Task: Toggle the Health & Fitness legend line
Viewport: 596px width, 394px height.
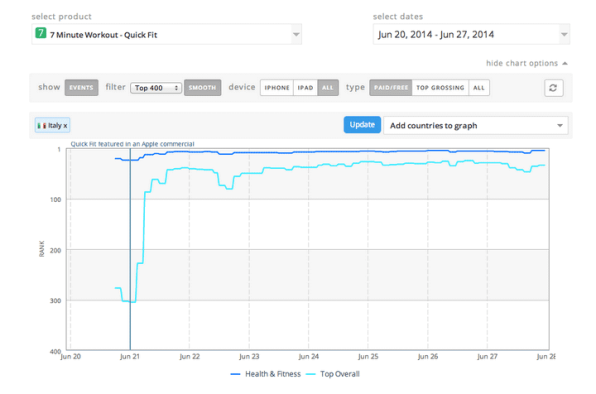Action: (266, 374)
